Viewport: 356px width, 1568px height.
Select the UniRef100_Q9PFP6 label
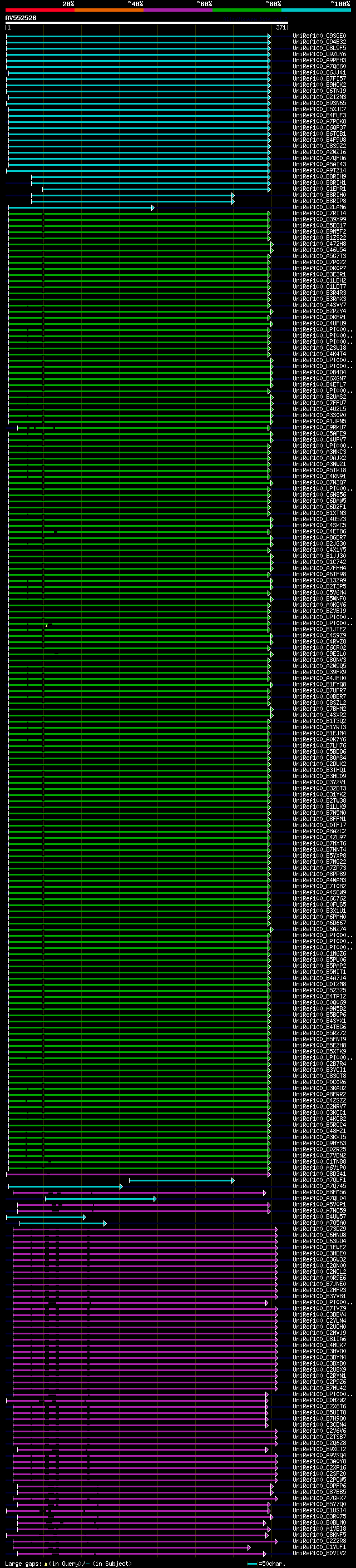pyautogui.click(x=319, y=1486)
